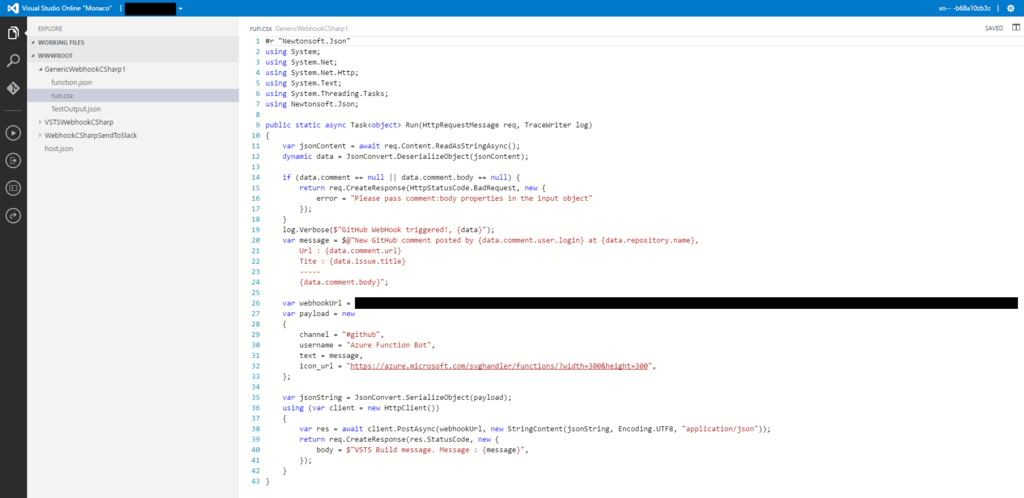This screenshot has width=1024, height=498.
Task: Click "using System.Threading.Tasks;" line
Action: [x=325, y=93]
